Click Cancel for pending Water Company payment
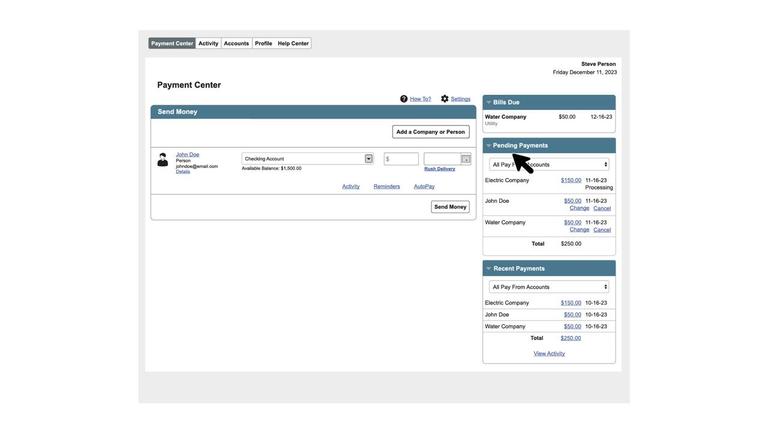The image size is (768, 432). pos(602,230)
